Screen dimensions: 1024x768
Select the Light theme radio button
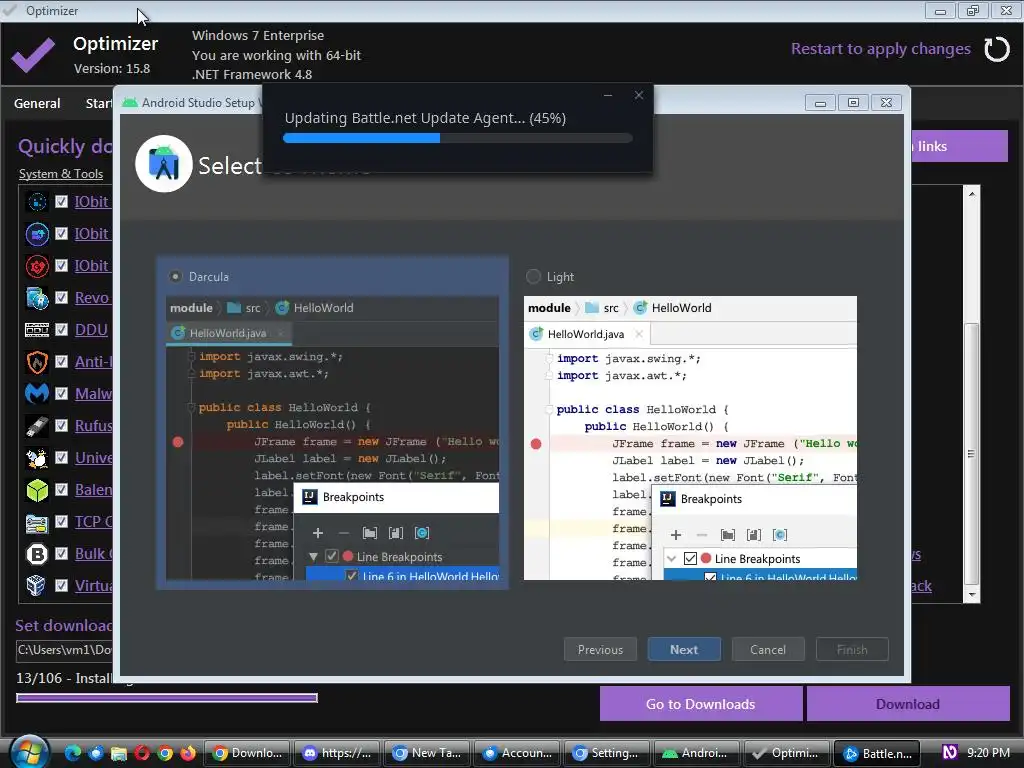tap(534, 277)
